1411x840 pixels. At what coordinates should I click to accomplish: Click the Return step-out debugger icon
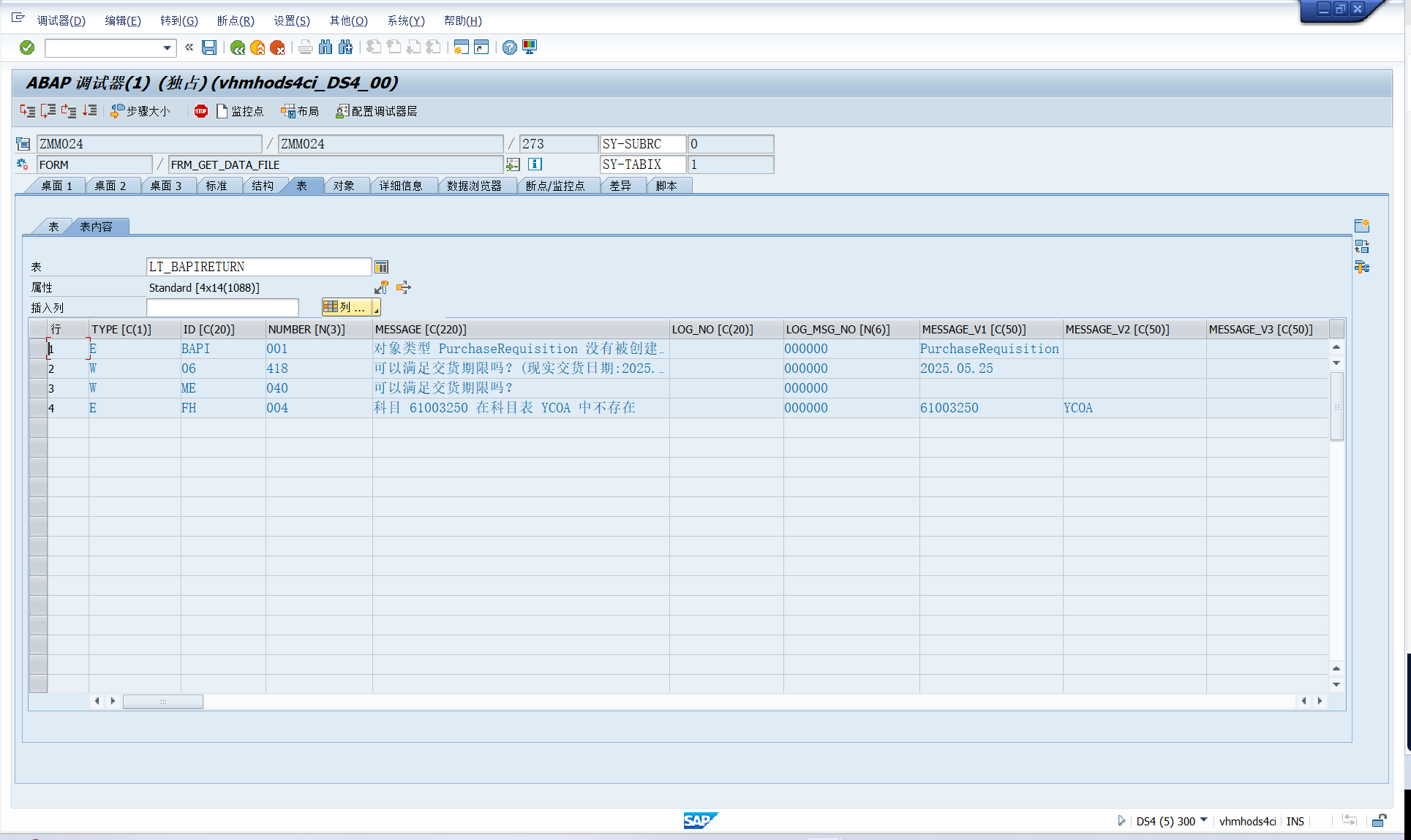click(x=69, y=111)
